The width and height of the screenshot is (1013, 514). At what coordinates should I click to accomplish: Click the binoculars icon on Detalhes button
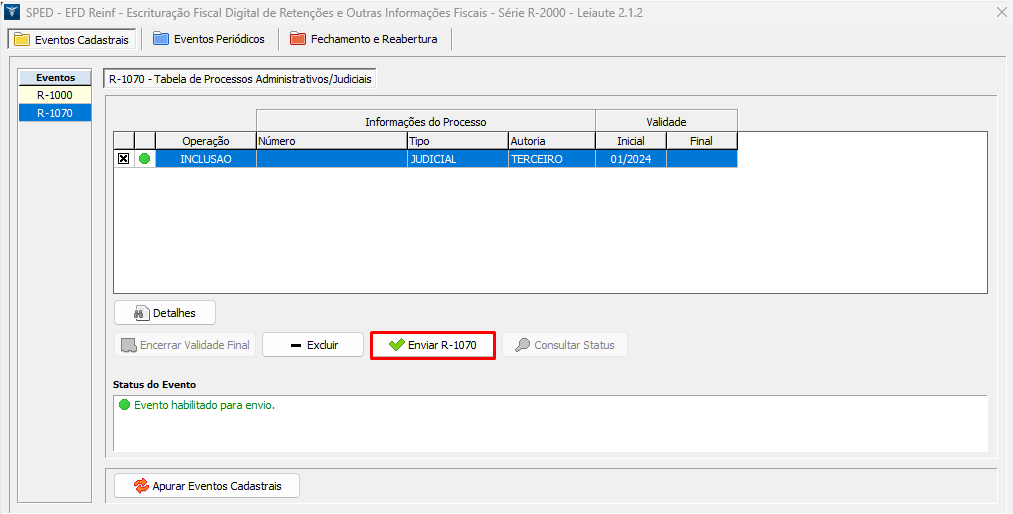(141, 313)
